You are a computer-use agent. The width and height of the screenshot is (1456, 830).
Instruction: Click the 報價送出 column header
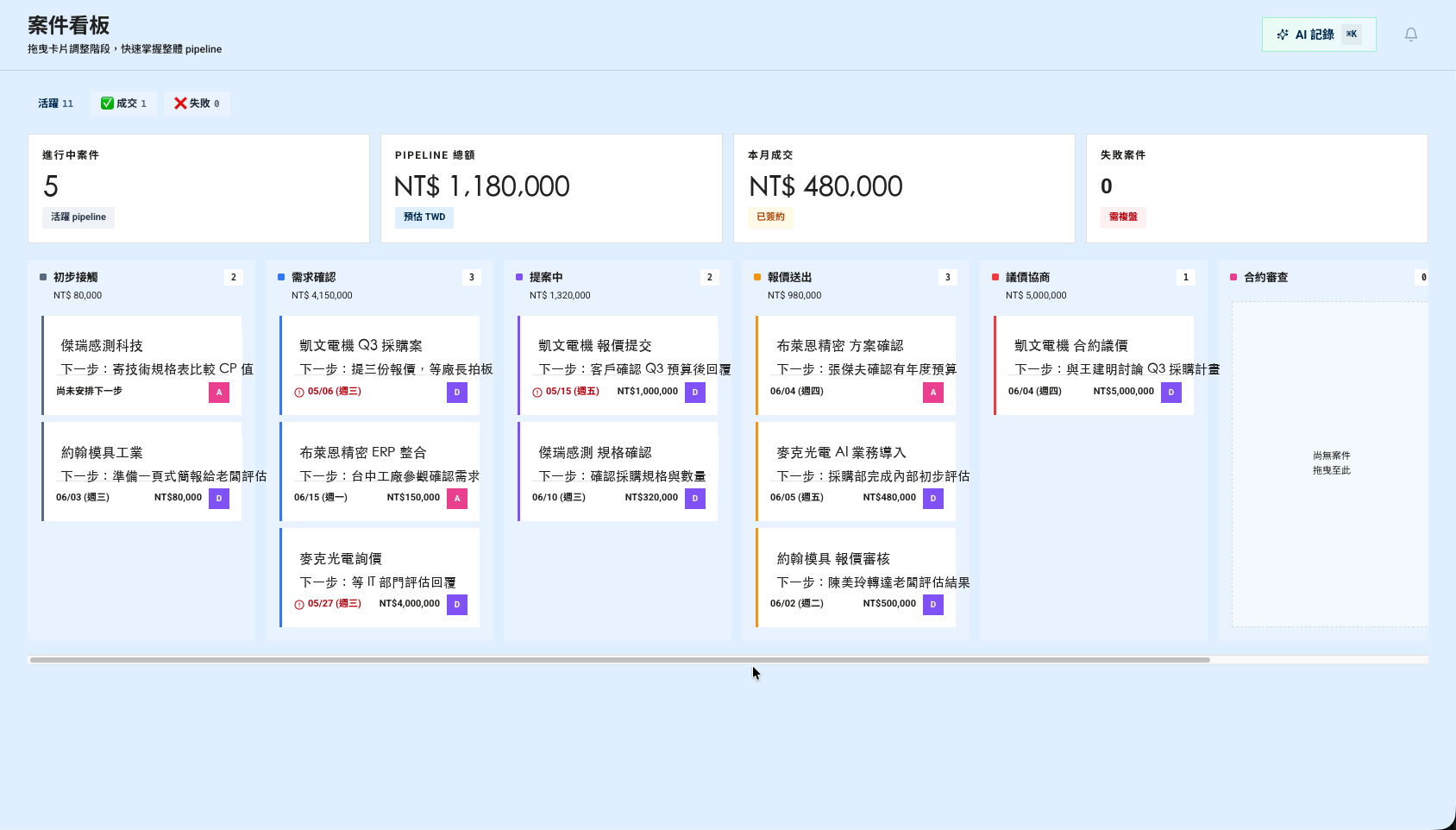(790, 277)
